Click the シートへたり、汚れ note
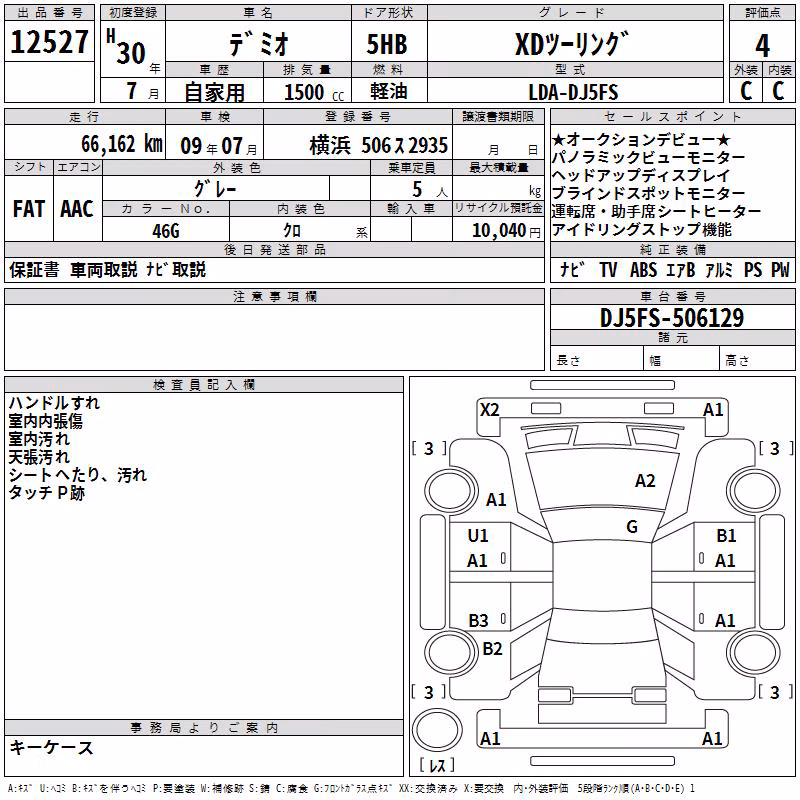Viewport: 800px width, 800px height. pos(78,475)
